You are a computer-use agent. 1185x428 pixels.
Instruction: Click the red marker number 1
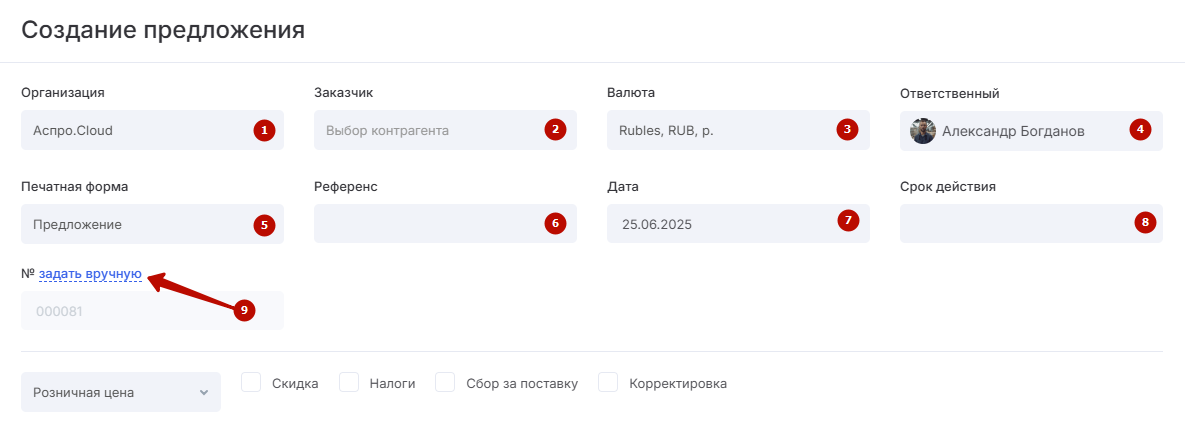(x=263, y=130)
